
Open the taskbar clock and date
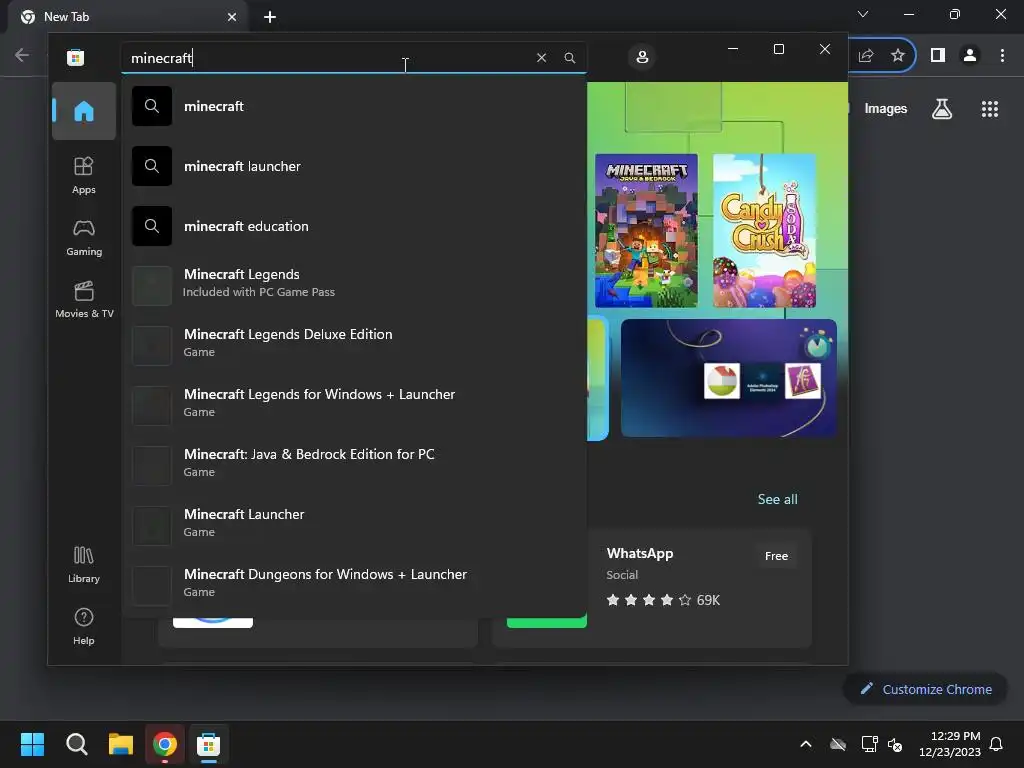point(949,744)
